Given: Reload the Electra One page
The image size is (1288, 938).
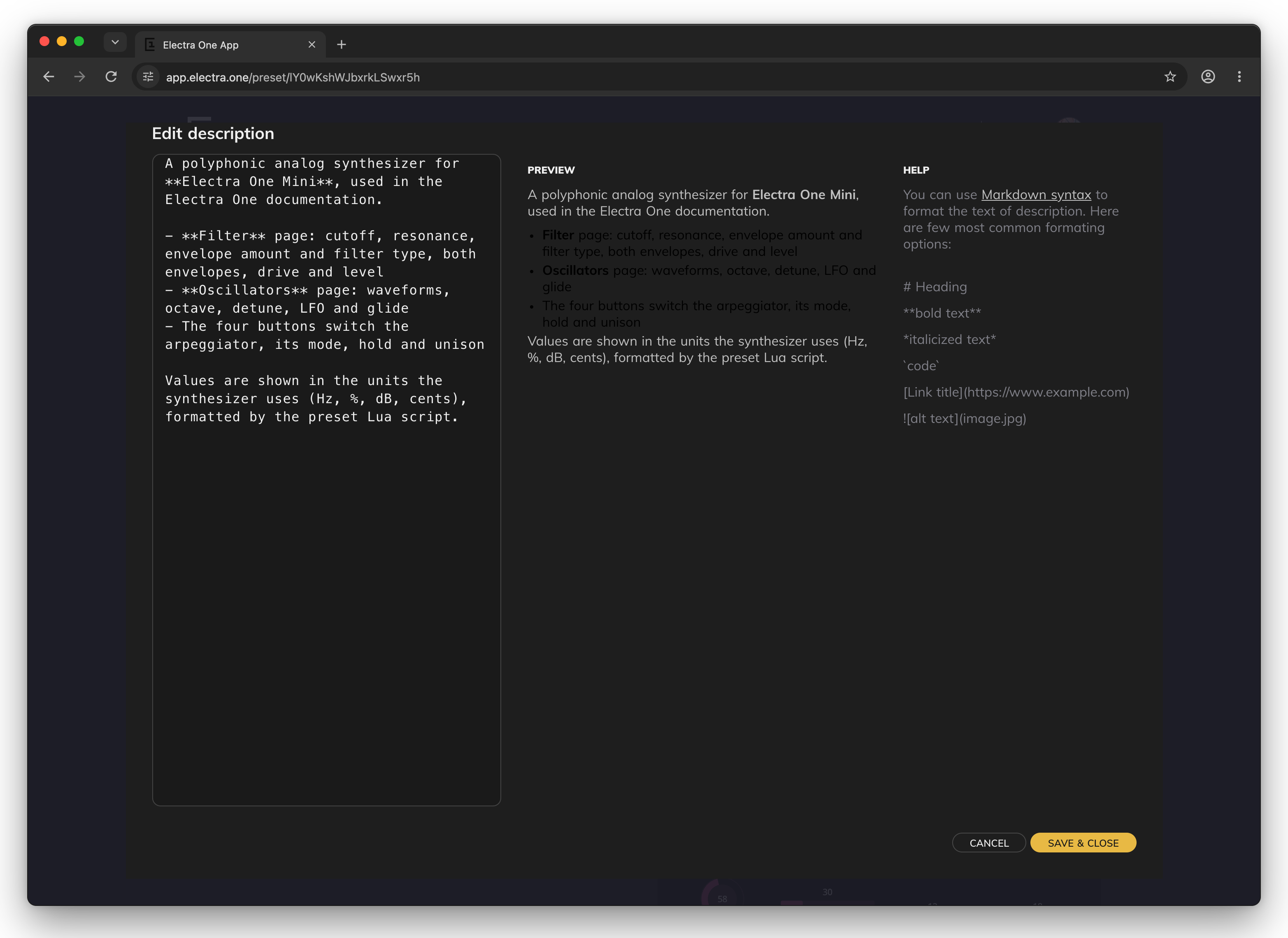Looking at the screenshot, I should (x=111, y=77).
